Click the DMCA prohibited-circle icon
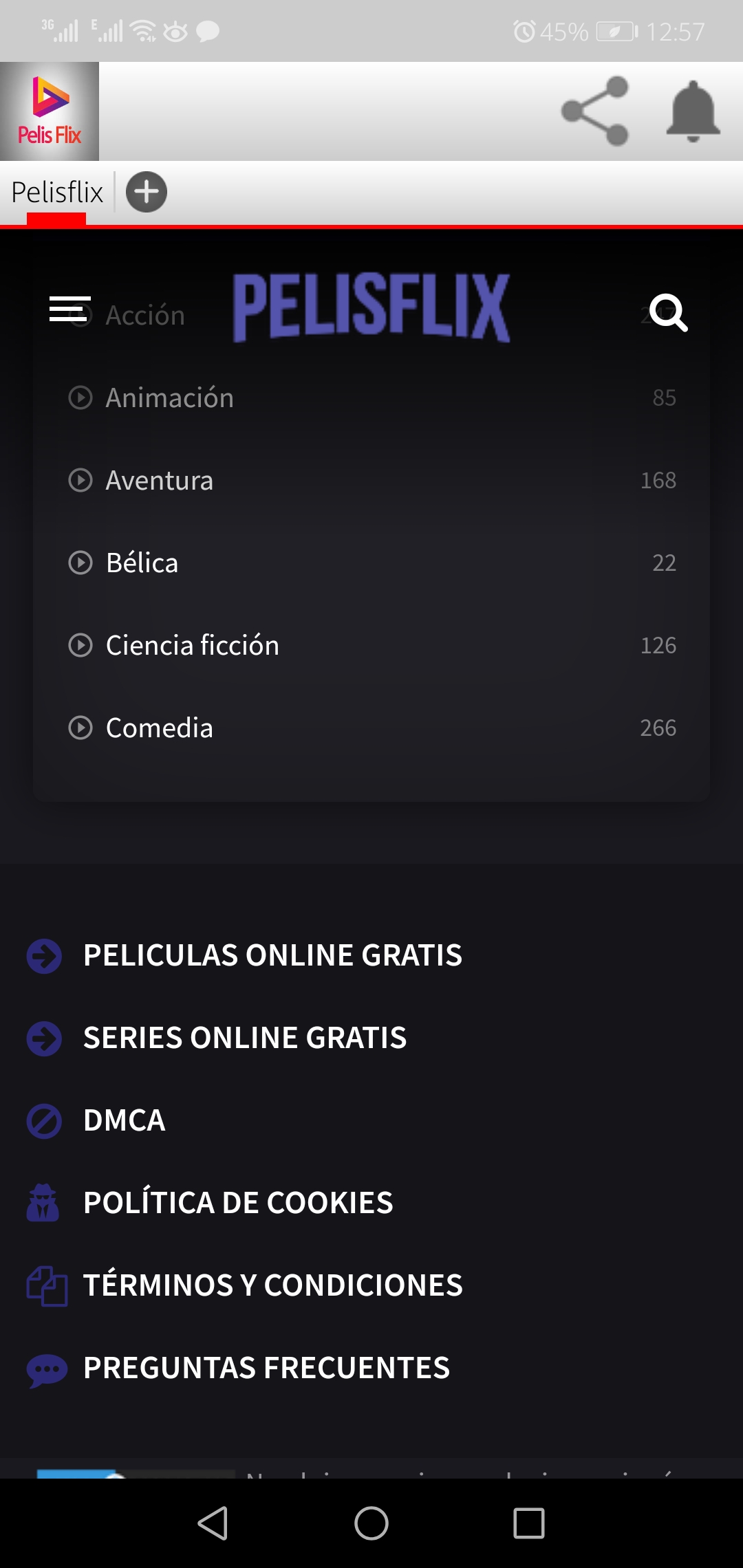This screenshot has height=1568, width=743. click(x=44, y=1121)
